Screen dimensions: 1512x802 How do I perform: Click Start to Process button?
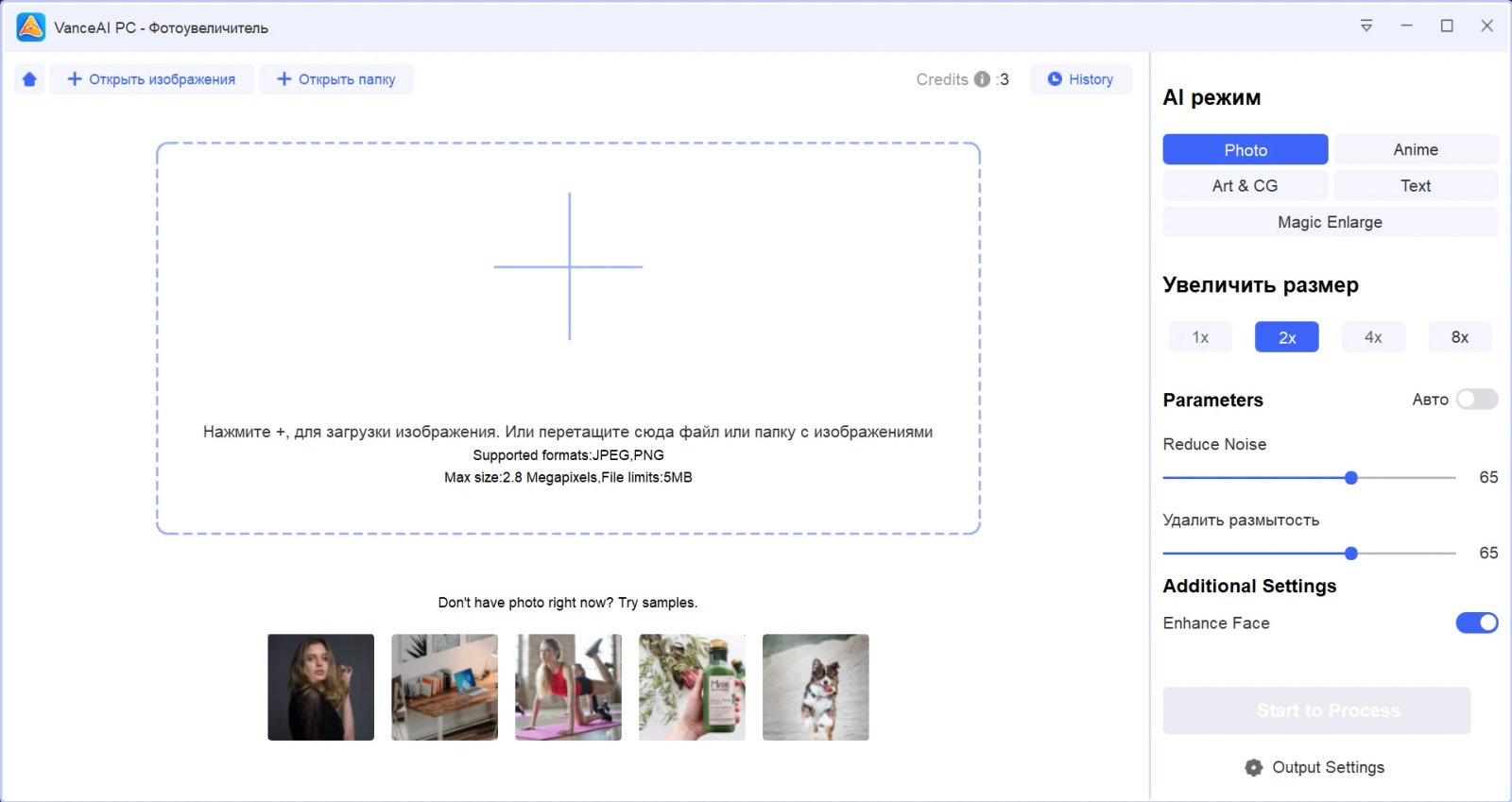pyautogui.click(x=1316, y=710)
